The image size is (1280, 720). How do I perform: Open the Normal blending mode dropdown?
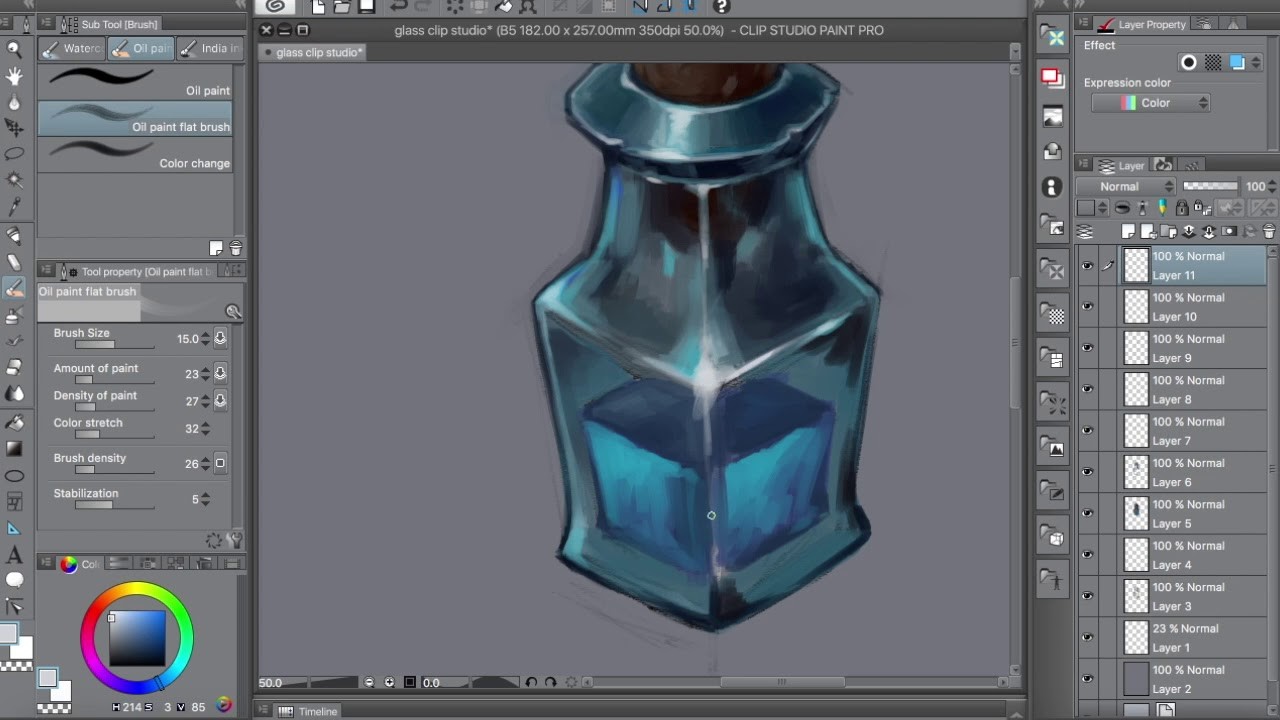1126,186
